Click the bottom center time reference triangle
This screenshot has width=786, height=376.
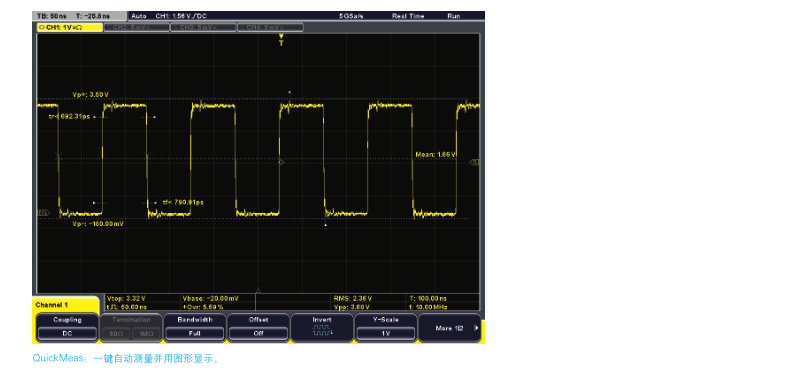point(258,290)
